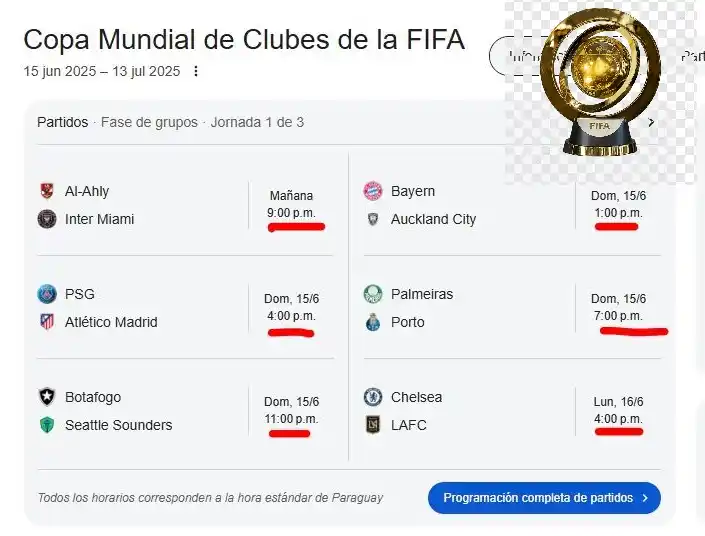Click the Copa Mundial de Clubes title
The image size is (705, 536).
tap(244, 39)
